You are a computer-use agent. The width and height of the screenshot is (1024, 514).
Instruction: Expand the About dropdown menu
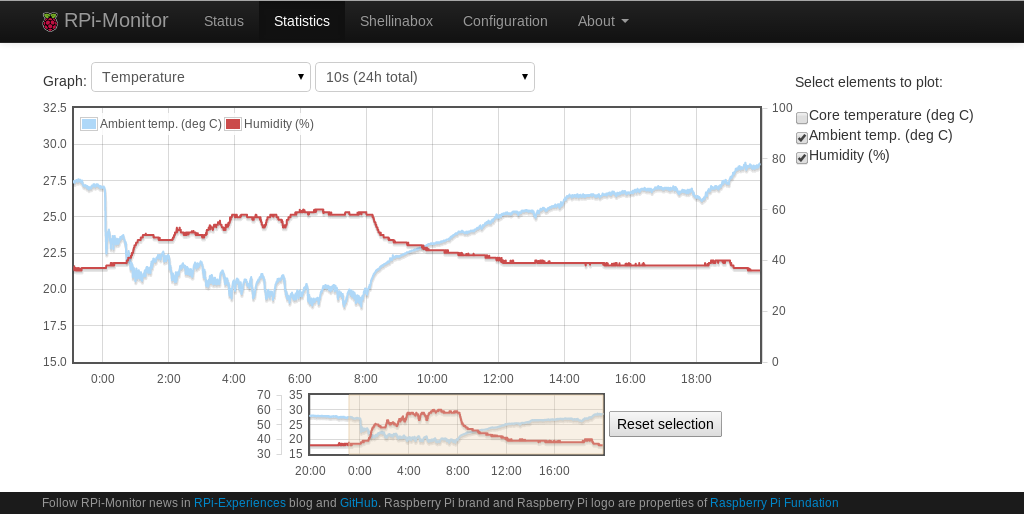point(603,22)
